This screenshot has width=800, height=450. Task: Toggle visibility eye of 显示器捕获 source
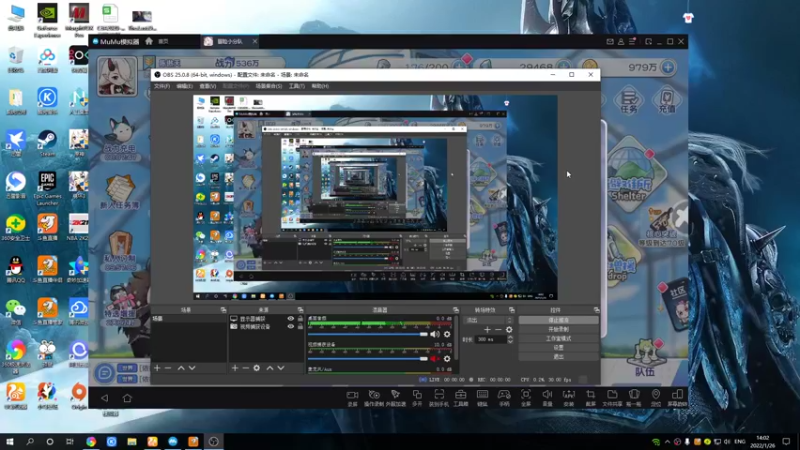coord(290,318)
